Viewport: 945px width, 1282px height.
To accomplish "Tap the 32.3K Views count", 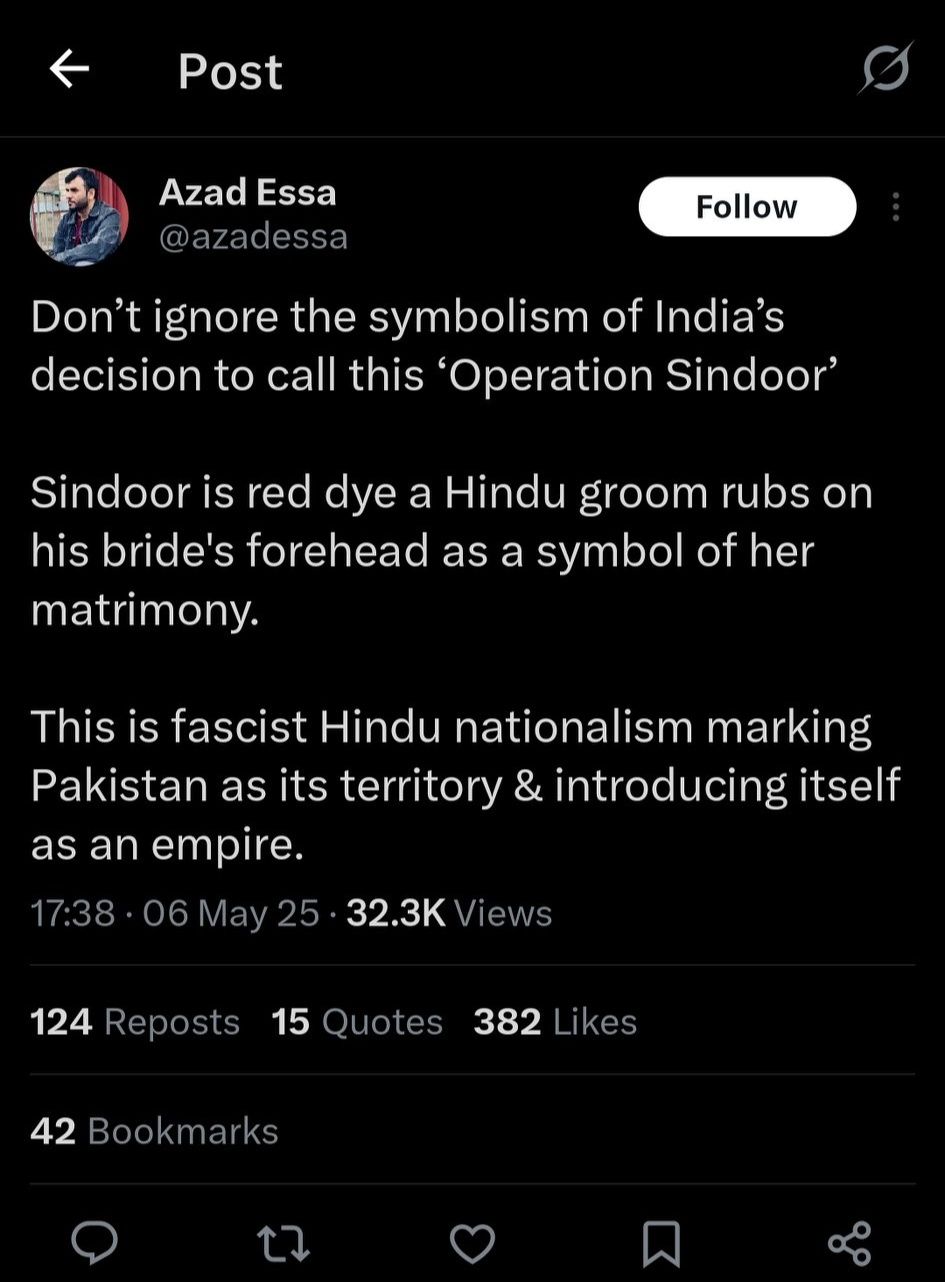I will tap(448, 913).
